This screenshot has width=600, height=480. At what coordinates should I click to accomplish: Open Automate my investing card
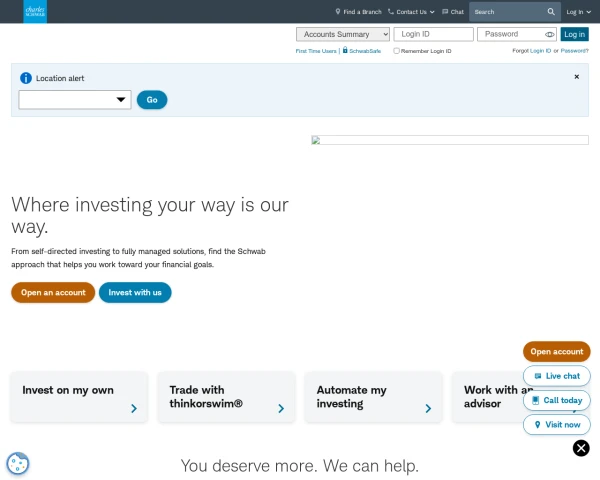[373, 397]
